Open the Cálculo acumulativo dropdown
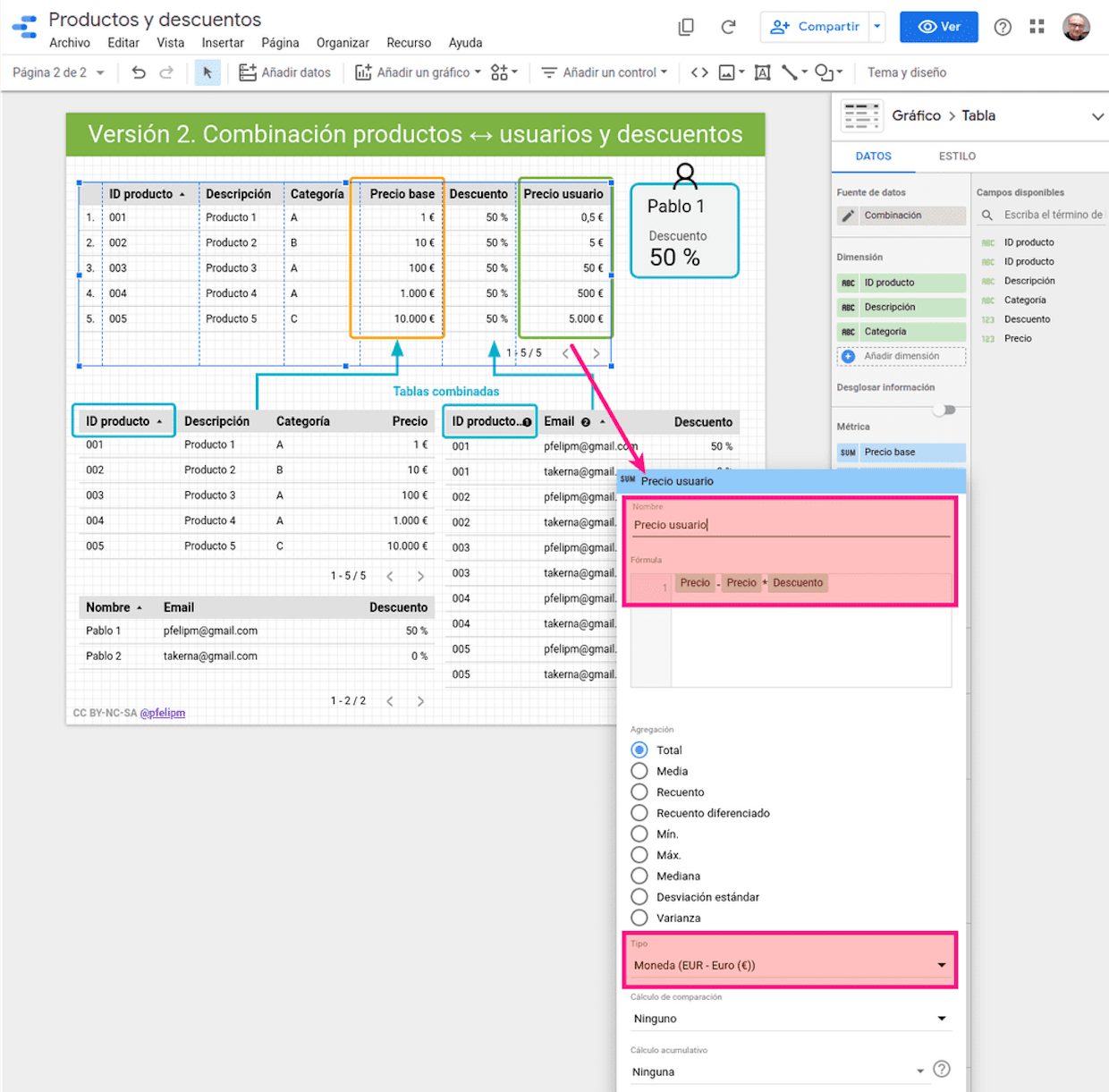The height and width of the screenshot is (1092, 1109). tap(779, 1071)
